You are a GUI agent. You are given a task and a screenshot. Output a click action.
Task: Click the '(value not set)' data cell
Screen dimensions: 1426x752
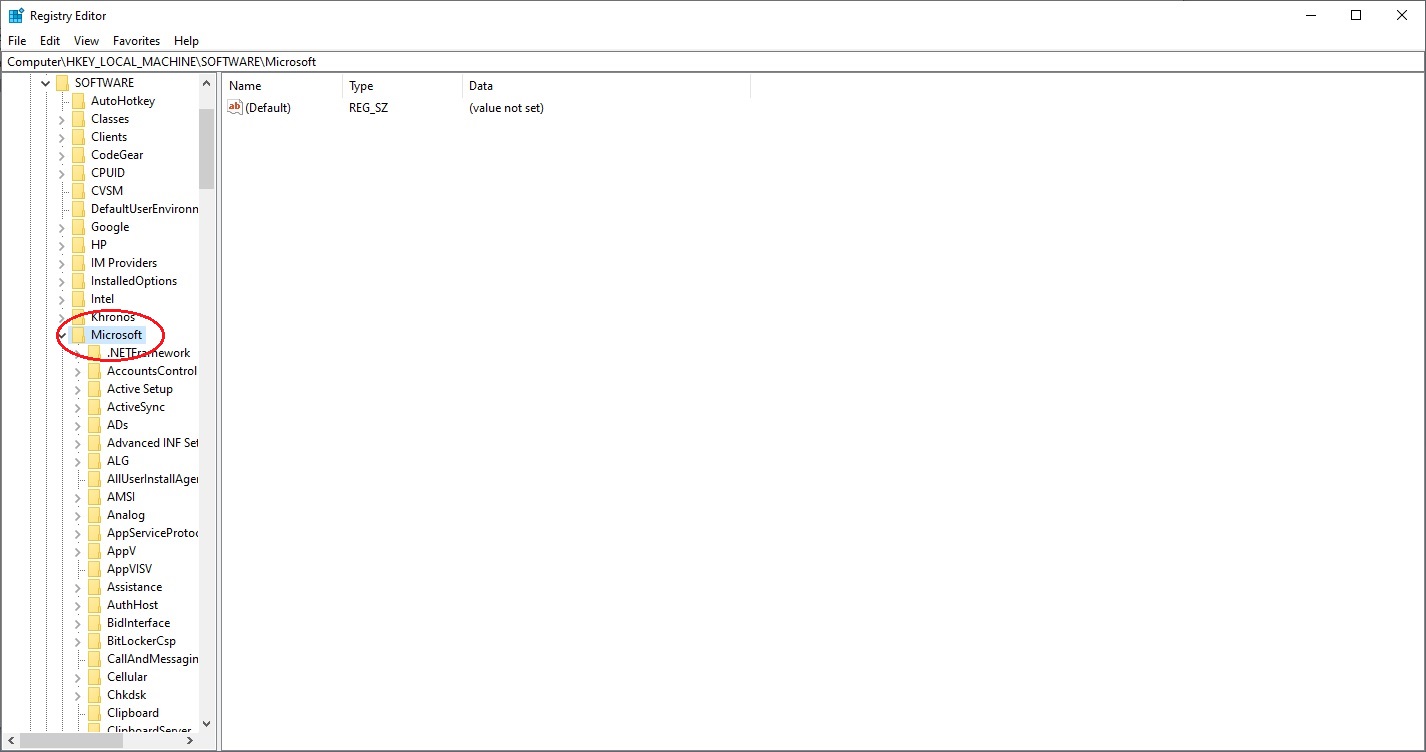506,108
